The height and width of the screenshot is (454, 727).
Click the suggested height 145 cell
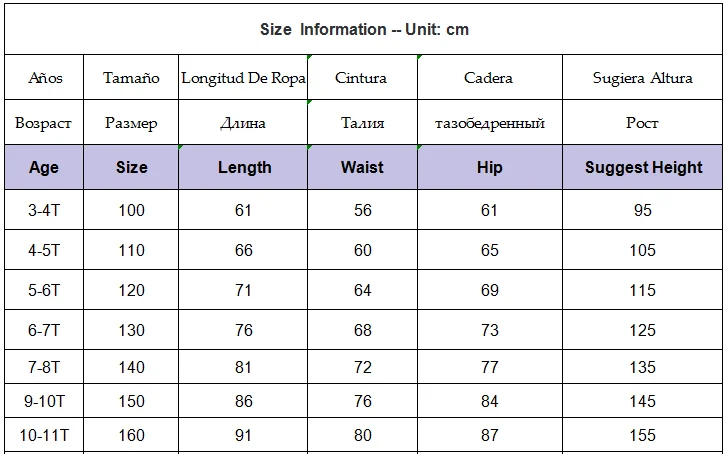tap(643, 401)
